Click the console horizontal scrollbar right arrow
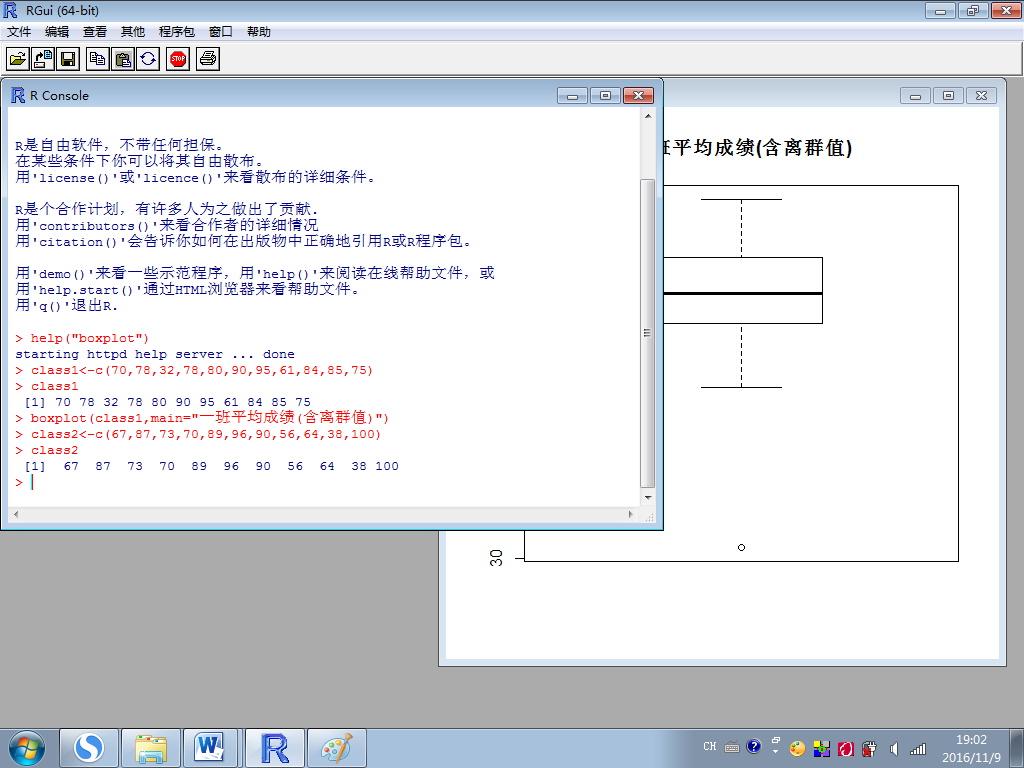Image resolution: width=1024 pixels, height=768 pixels. click(631, 514)
